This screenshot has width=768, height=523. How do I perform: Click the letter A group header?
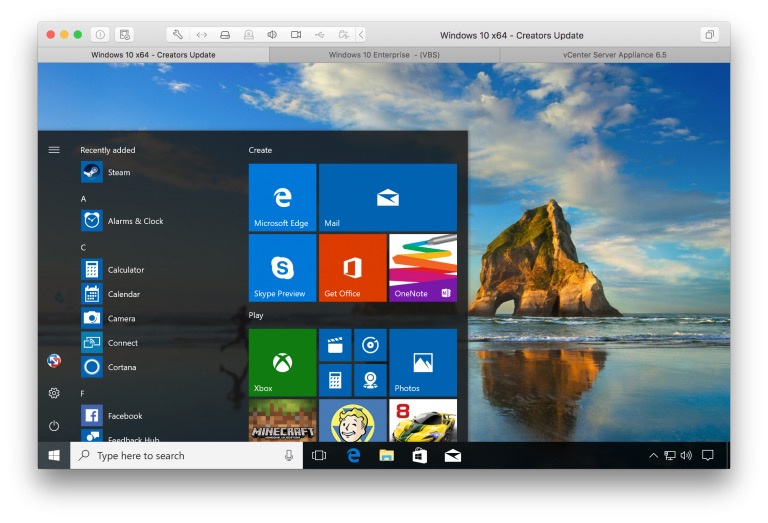83,199
